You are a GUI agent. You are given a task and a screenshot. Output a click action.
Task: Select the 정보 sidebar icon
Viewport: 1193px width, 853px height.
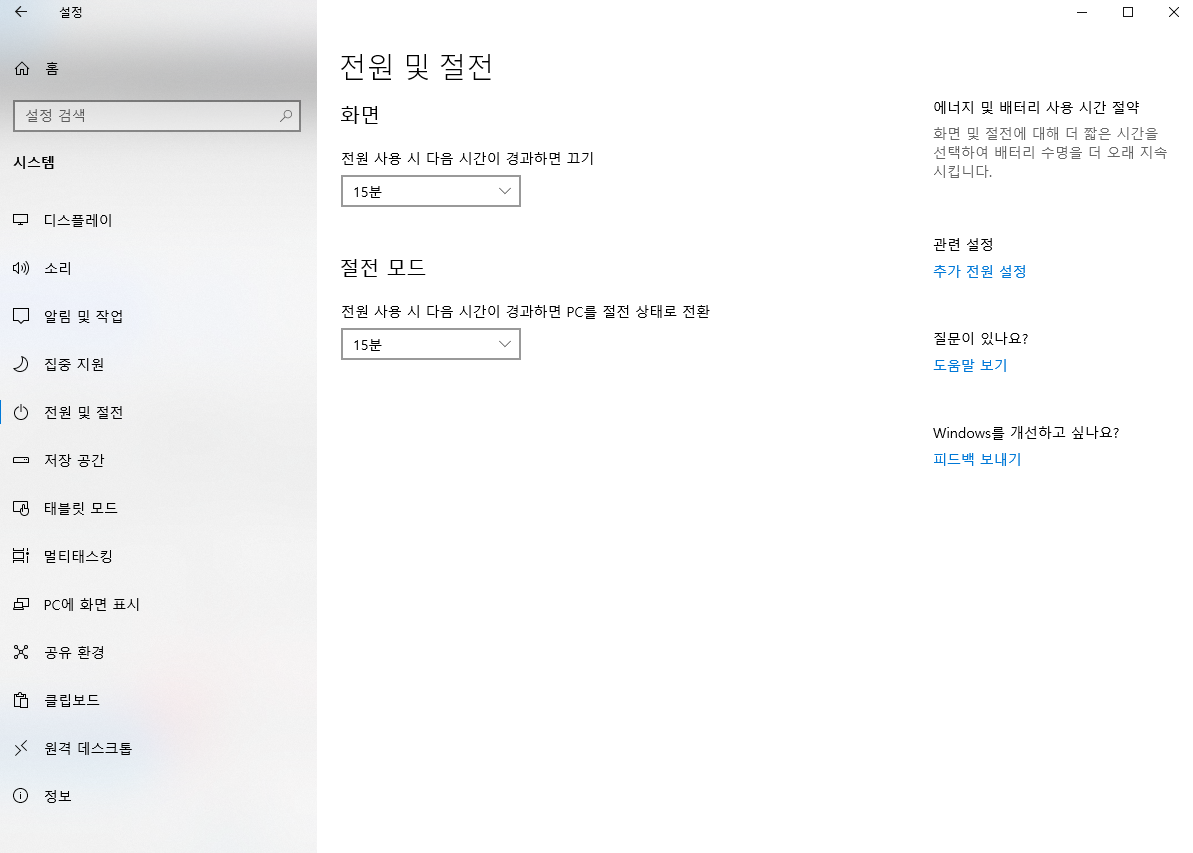21,796
